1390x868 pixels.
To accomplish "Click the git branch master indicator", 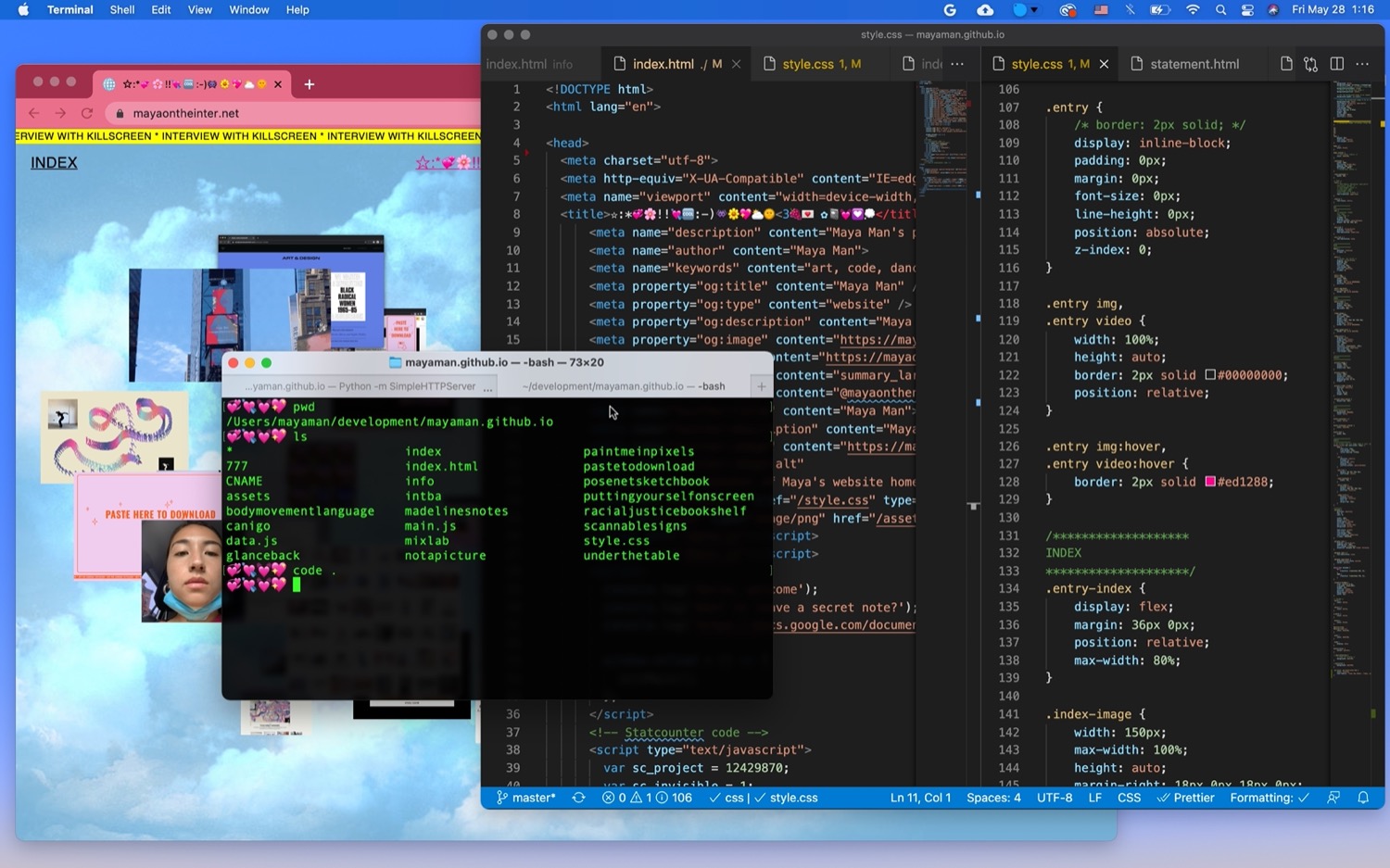I will [x=526, y=798].
